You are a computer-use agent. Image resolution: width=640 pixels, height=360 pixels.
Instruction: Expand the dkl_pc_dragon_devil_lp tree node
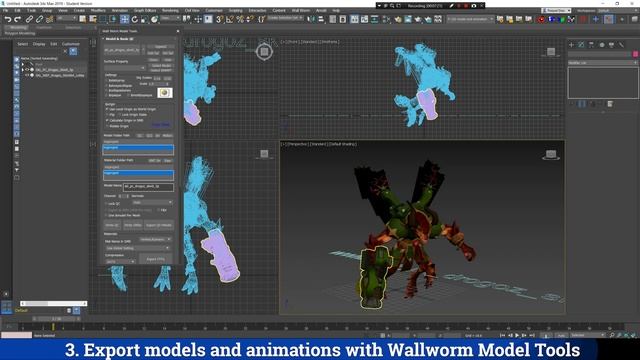(22, 70)
